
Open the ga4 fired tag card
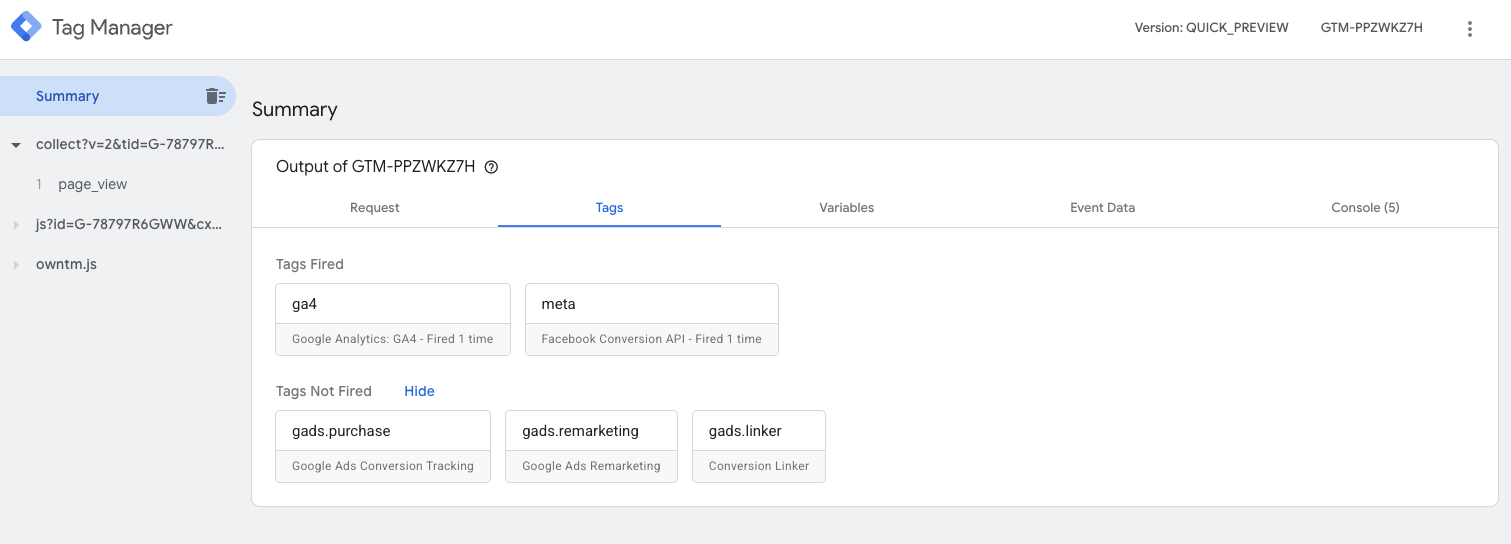(392, 319)
